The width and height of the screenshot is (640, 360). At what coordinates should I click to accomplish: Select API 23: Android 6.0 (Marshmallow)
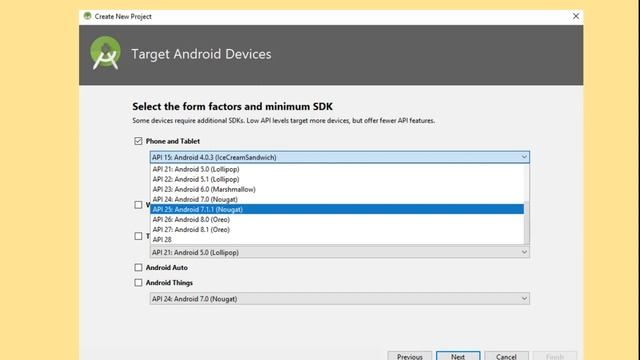tap(337, 189)
